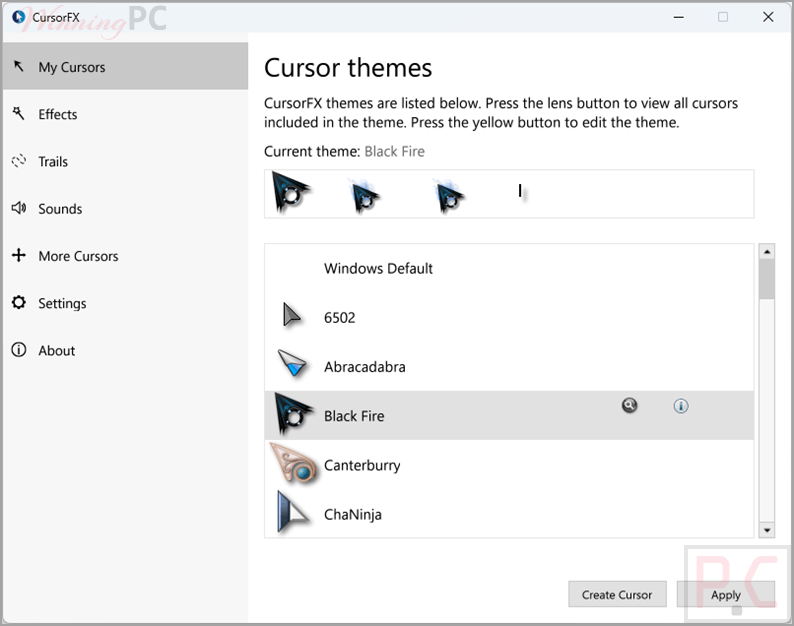
Task: Select the 6502 theme name
Action: pyautogui.click(x=339, y=318)
